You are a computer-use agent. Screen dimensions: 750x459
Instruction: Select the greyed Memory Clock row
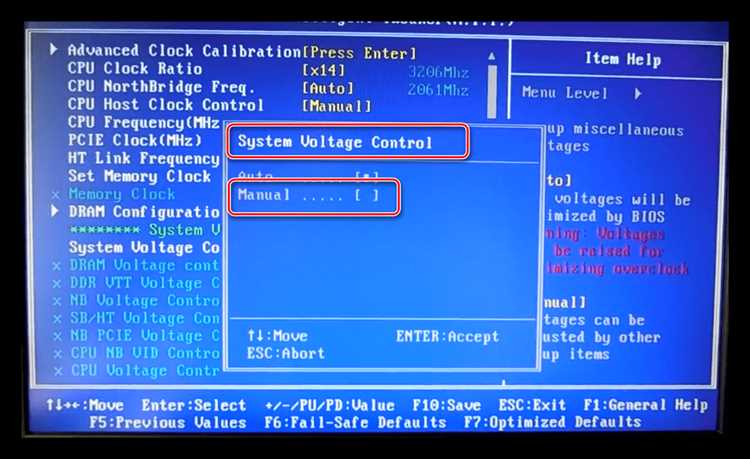coord(122,194)
